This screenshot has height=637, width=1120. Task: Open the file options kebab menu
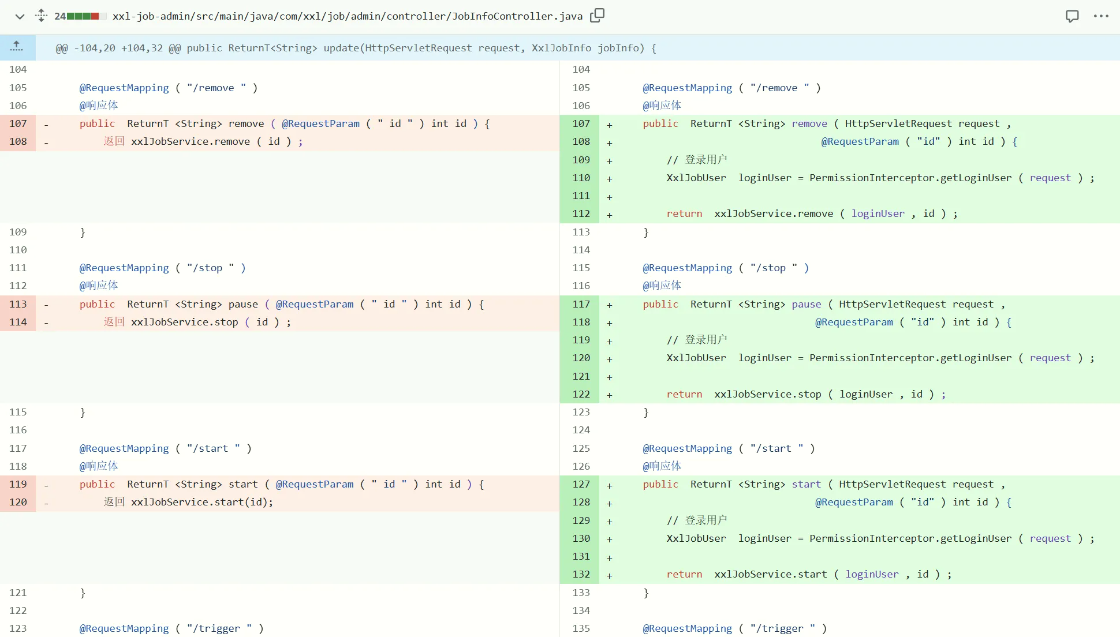pos(1101,16)
